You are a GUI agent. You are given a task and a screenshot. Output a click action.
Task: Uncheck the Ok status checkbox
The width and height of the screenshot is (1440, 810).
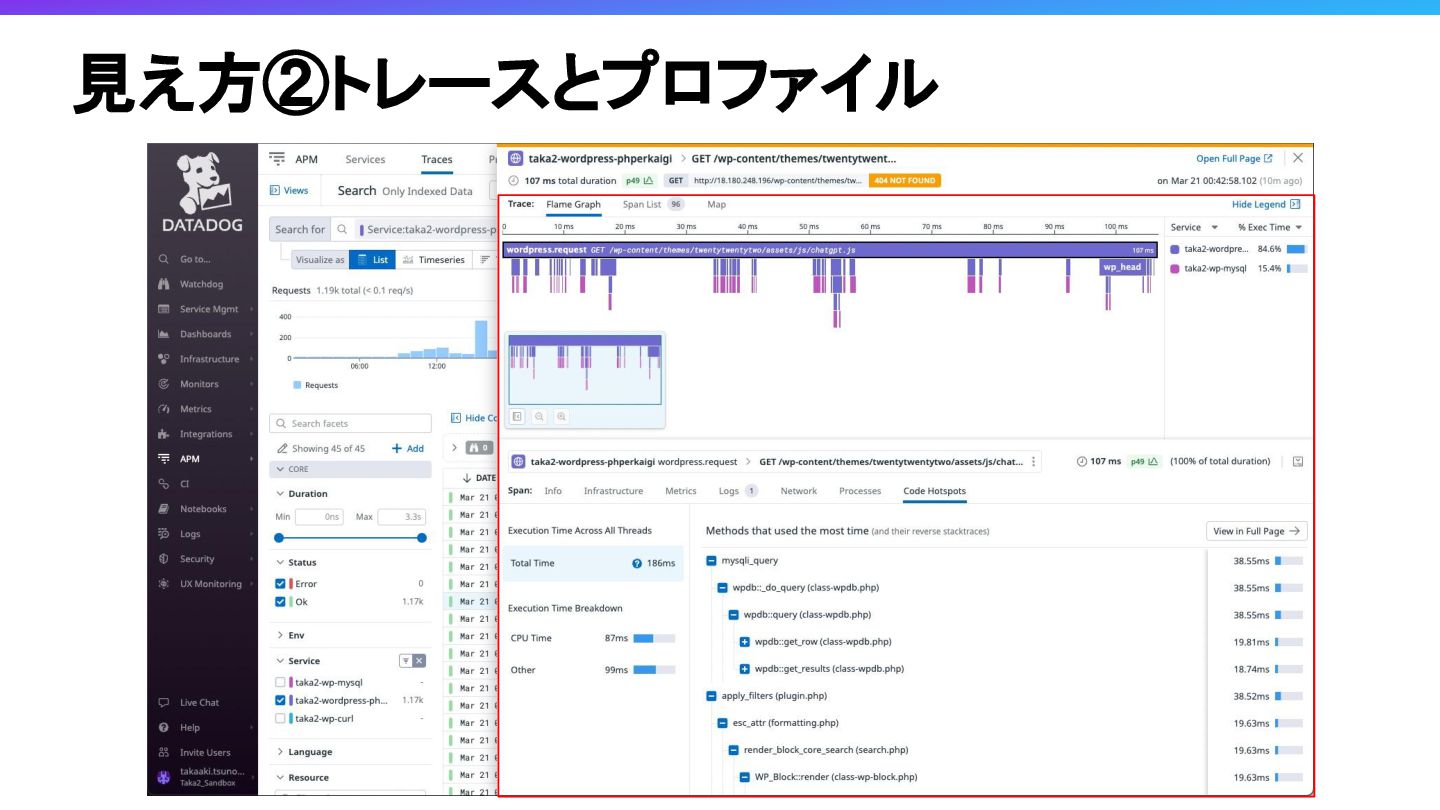point(281,602)
